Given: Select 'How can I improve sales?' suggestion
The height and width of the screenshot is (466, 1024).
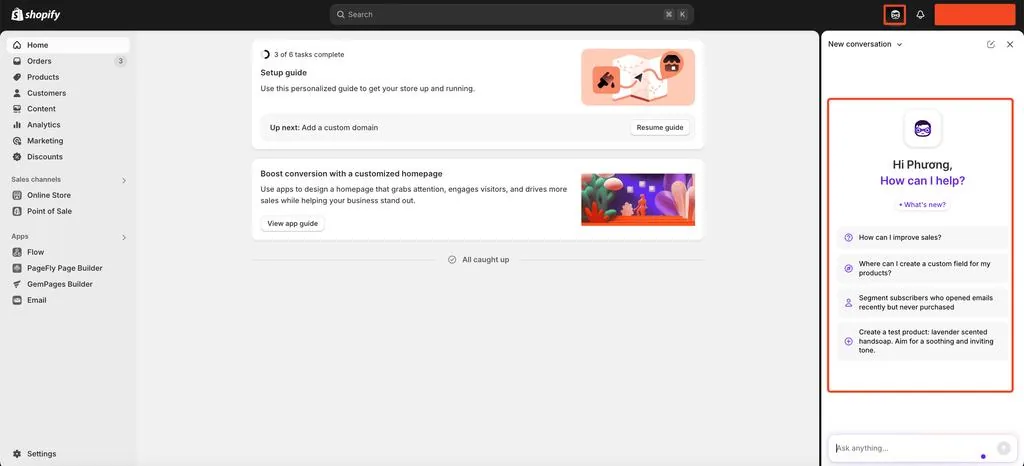Looking at the screenshot, I should (x=922, y=238).
